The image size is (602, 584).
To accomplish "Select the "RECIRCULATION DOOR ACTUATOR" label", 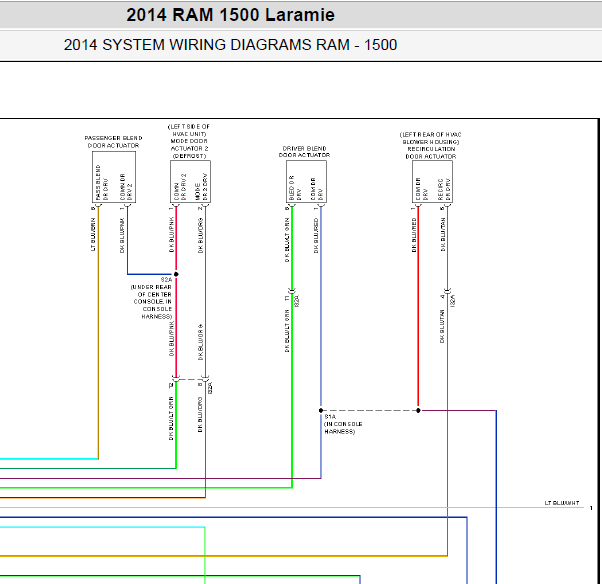I will pyautogui.click(x=431, y=153).
